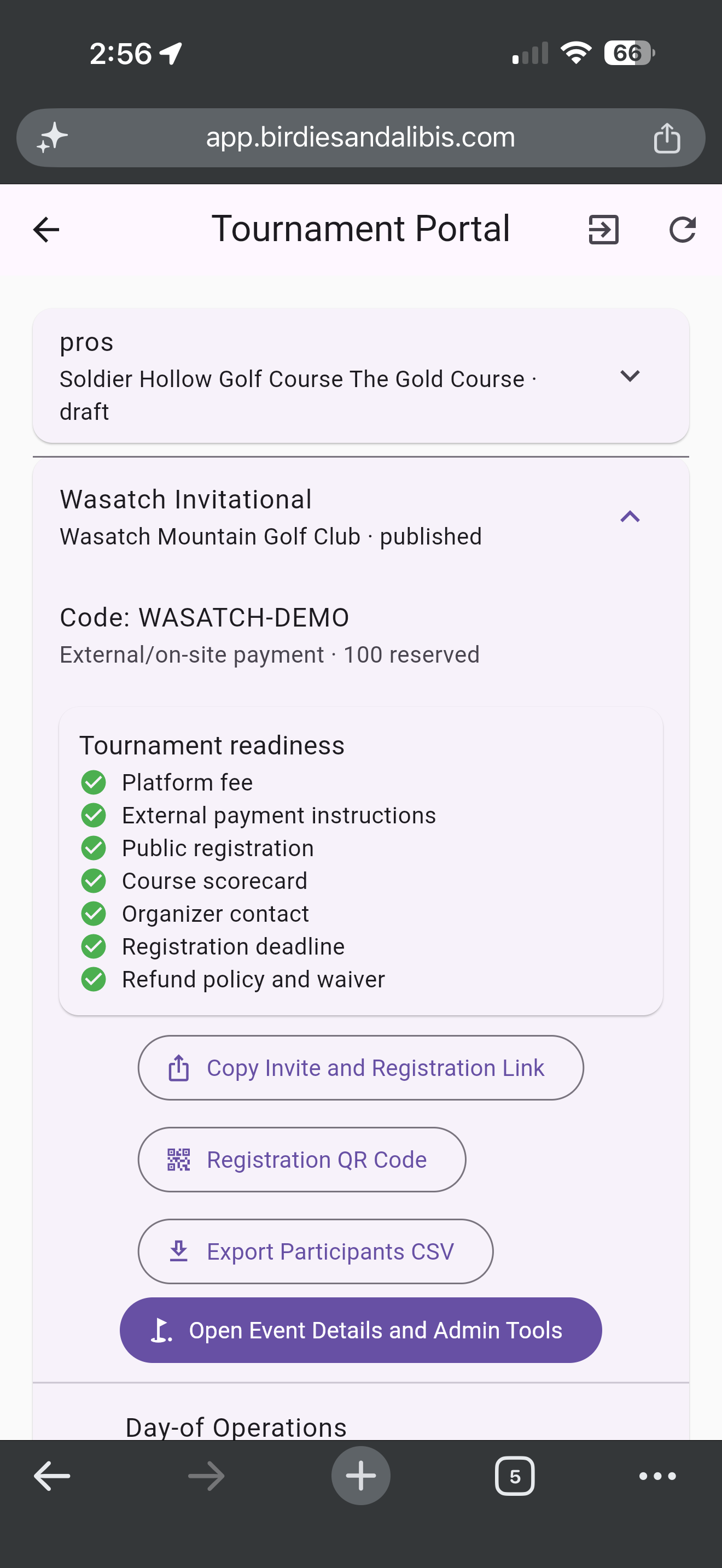The height and width of the screenshot is (1568, 722).
Task: Click the sign-out exit icon in header
Action: click(603, 230)
